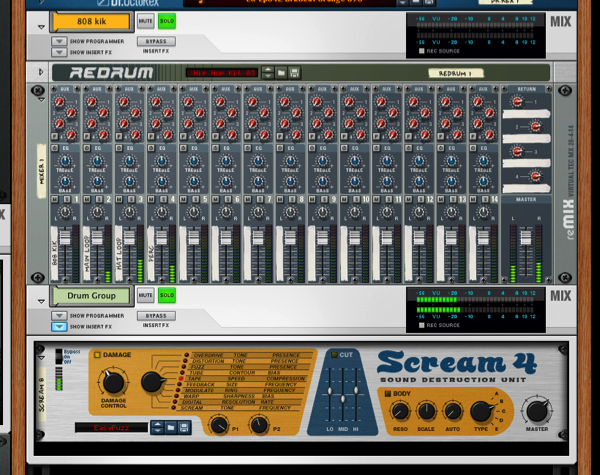
Task: Click the Body AUTO knob
Action: [452, 411]
